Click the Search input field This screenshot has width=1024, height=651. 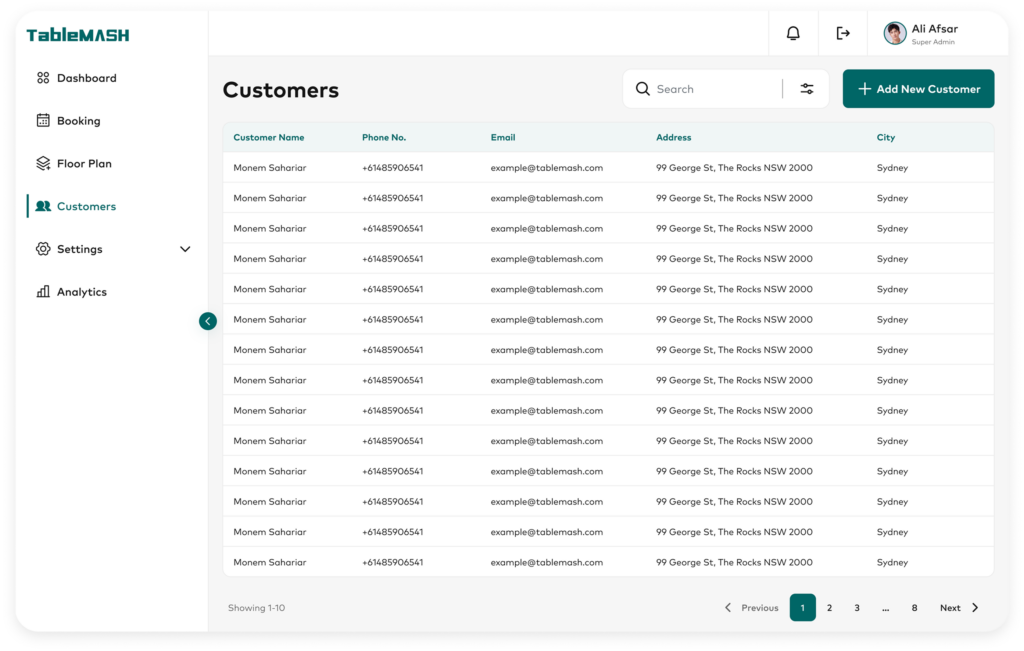[714, 89]
